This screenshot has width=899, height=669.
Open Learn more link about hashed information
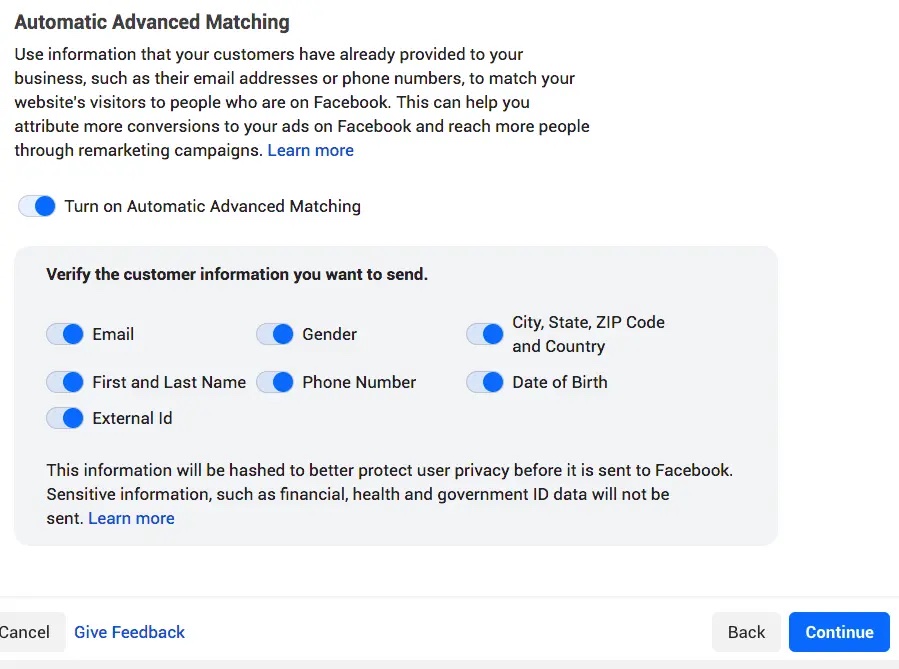[131, 518]
